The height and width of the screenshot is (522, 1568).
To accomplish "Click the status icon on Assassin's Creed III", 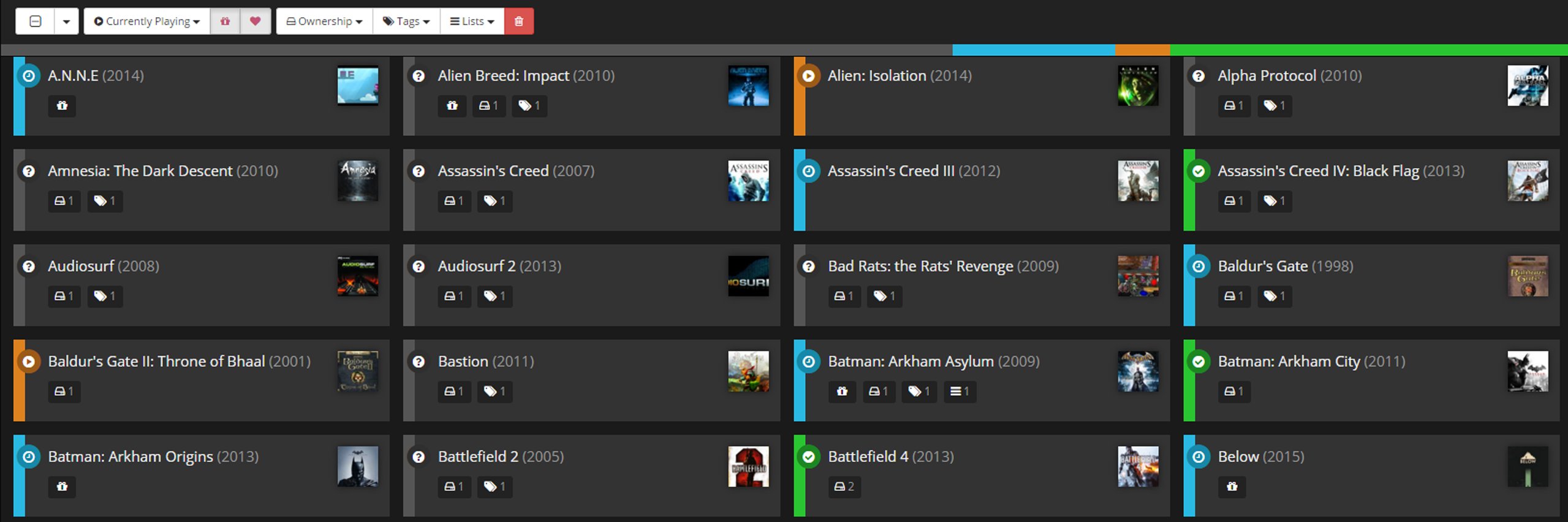I will pyautogui.click(x=808, y=171).
